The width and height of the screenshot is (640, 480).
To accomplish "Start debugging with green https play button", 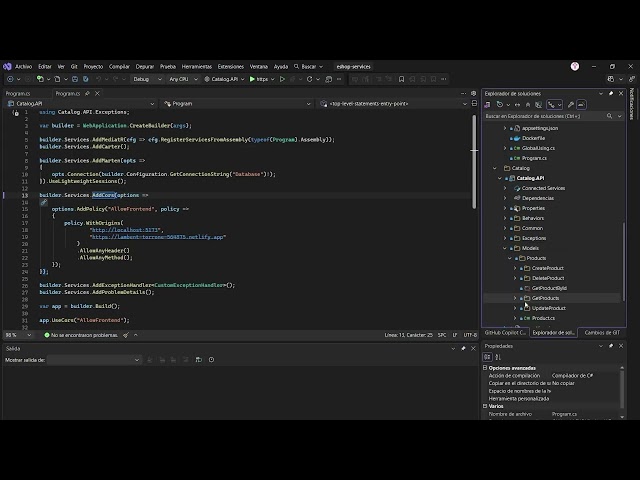I will coord(259,79).
